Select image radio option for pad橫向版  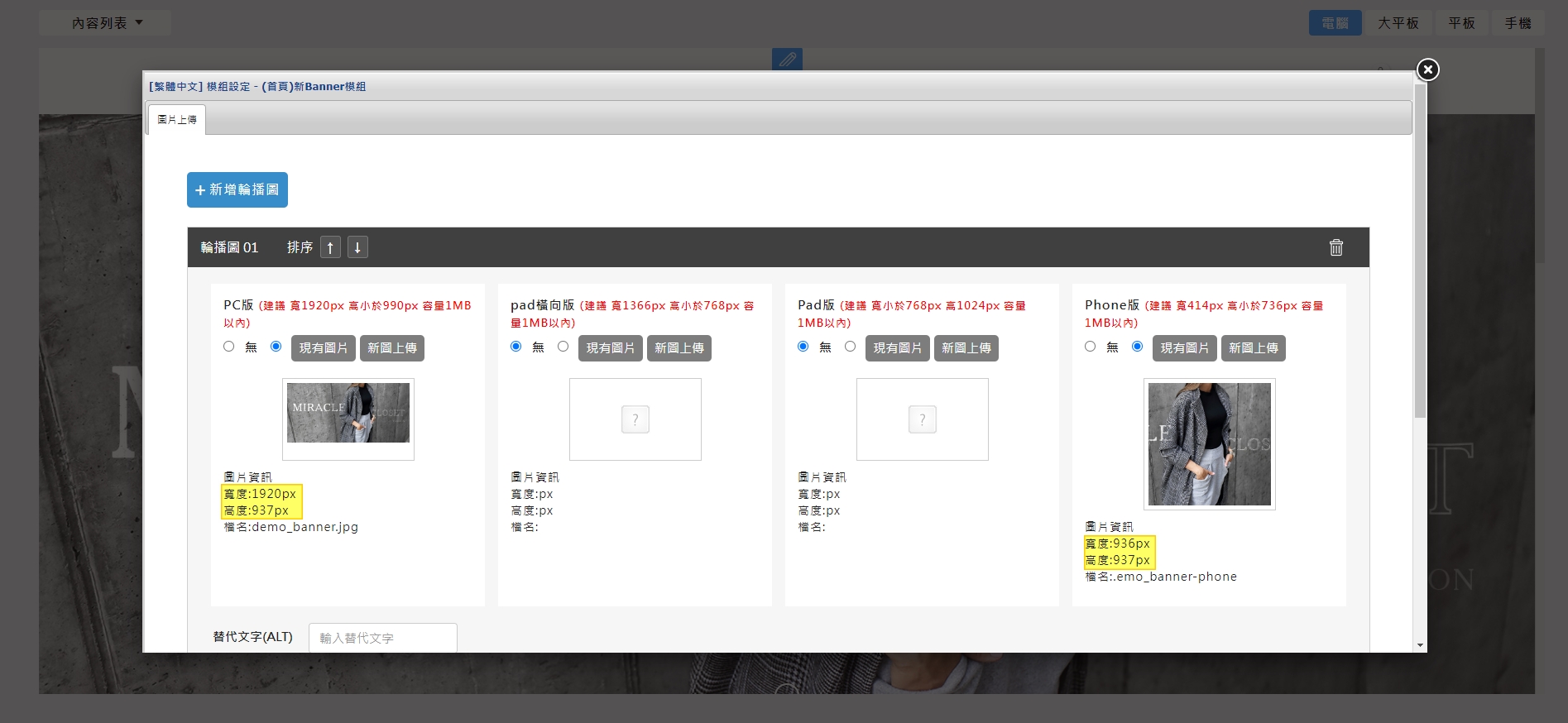coord(563,347)
